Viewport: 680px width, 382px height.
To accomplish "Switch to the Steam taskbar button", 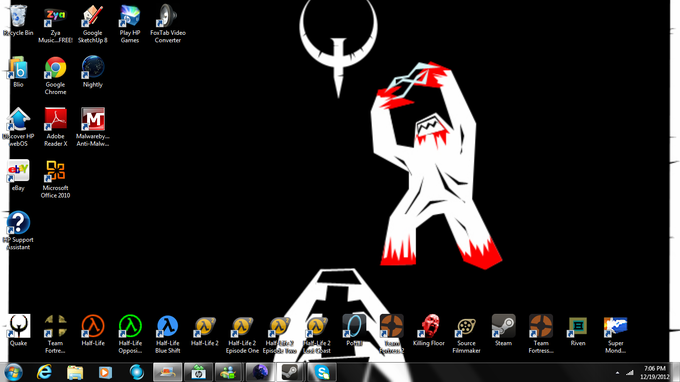I will tap(290, 372).
